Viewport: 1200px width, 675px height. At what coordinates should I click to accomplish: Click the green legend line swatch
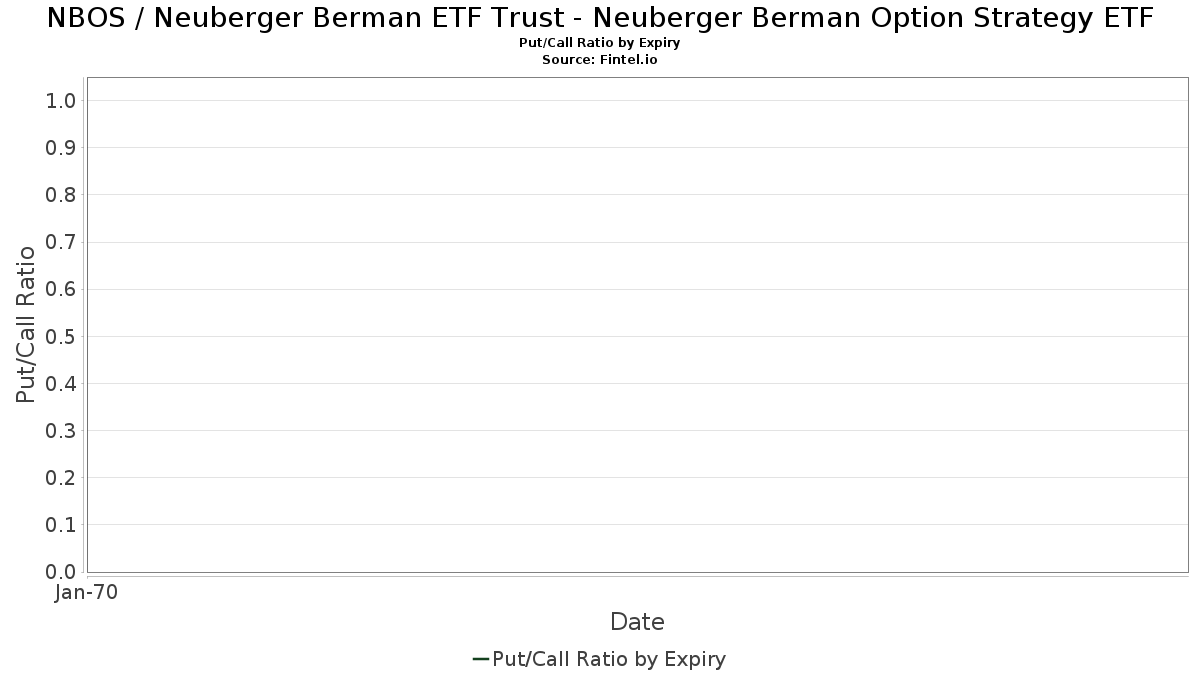coord(480,659)
